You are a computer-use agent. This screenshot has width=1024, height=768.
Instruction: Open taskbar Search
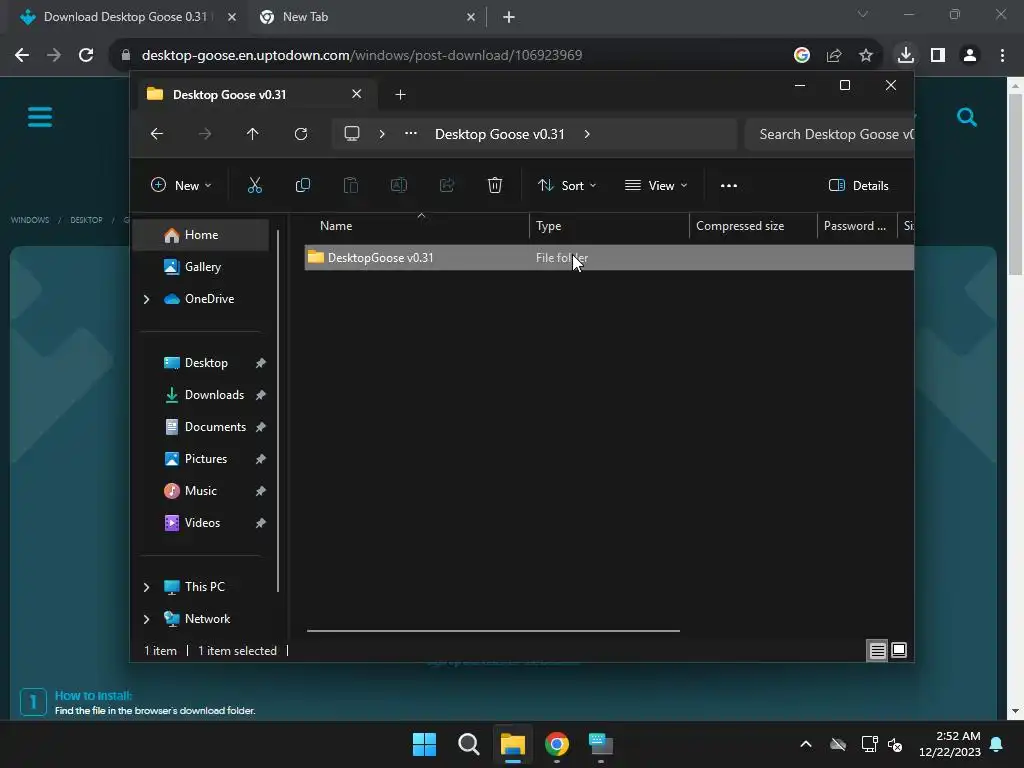(x=468, y=744)
